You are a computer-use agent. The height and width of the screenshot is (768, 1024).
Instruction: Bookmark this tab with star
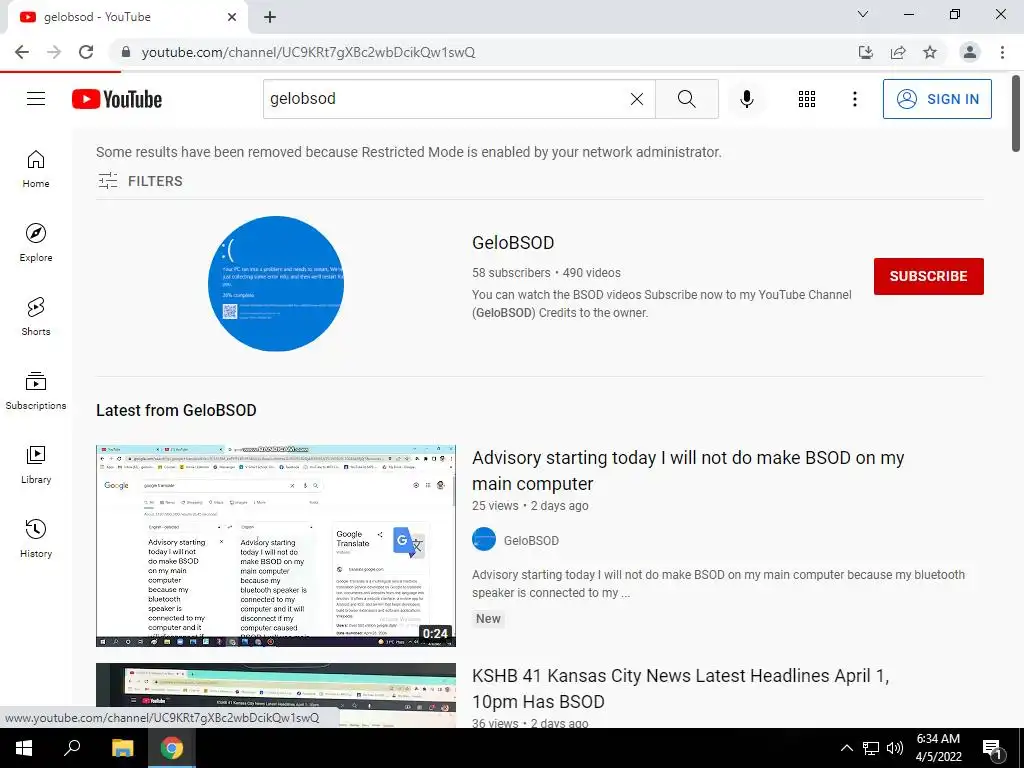coord(930,52)
